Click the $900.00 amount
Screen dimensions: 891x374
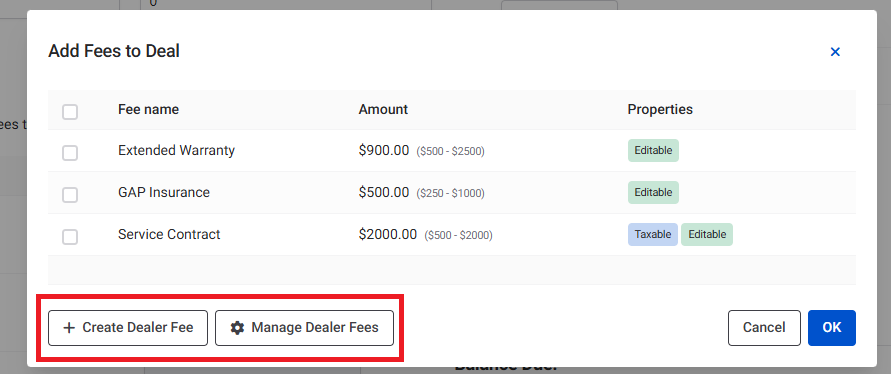[x=384, y=151]
